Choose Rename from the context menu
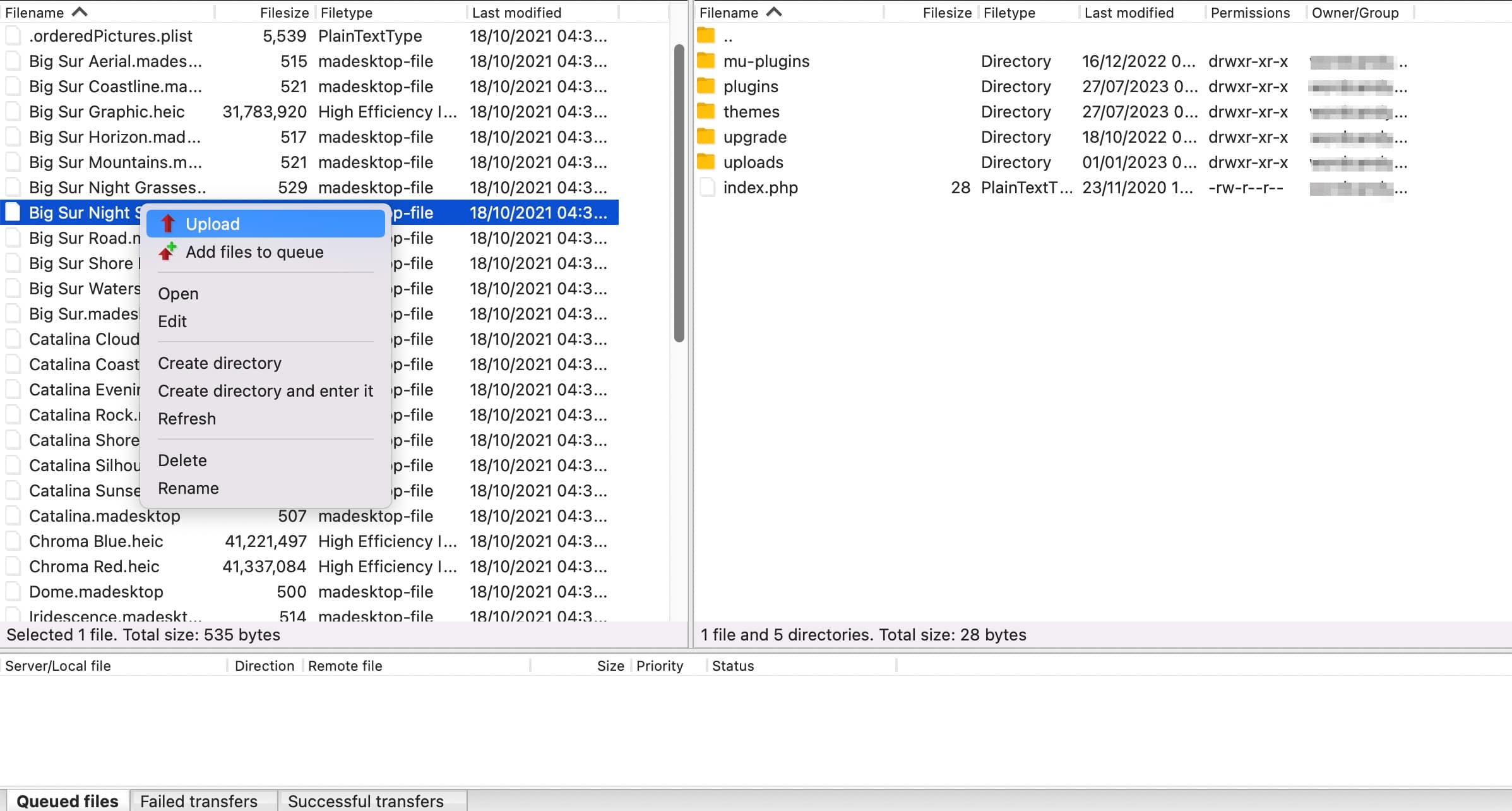 [x=188, y=488]
